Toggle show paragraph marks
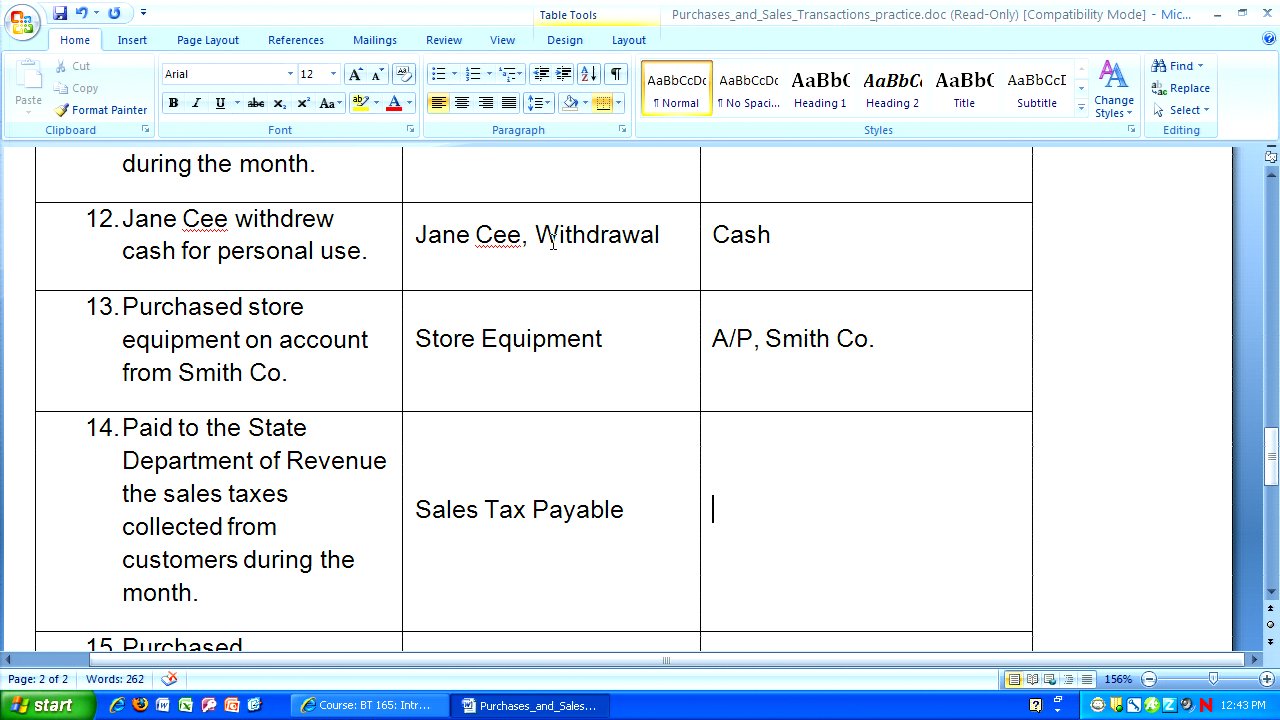 point(616,74)
